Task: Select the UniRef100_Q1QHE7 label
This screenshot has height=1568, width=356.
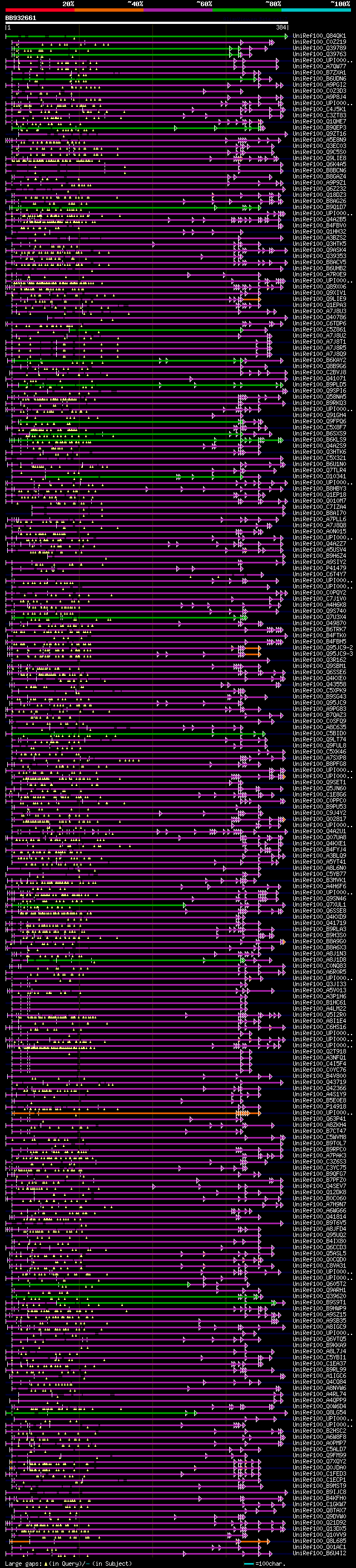Action: [319, 122]
